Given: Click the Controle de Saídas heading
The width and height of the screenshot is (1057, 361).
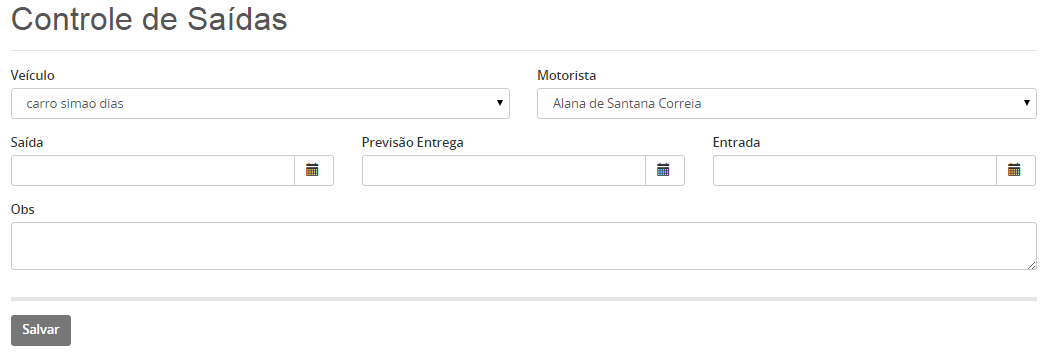Looking at the screenshot, I should pos(149,19).
